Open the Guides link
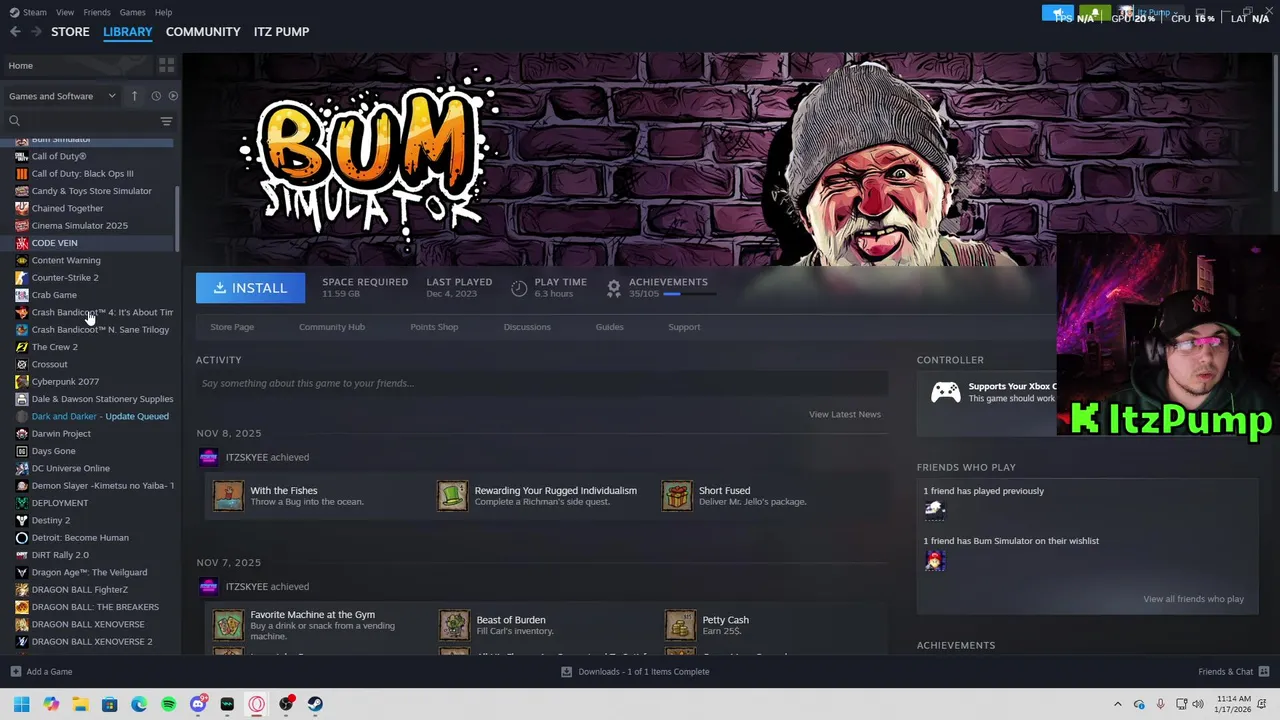 pos(609,327)
